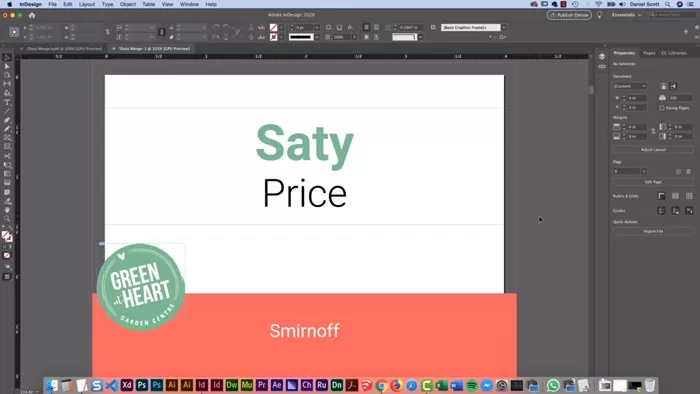The width and height of the screenshot is (700, 394).
Task: Open the Essentials workspace switcher
Action: (x=626, y=15)
